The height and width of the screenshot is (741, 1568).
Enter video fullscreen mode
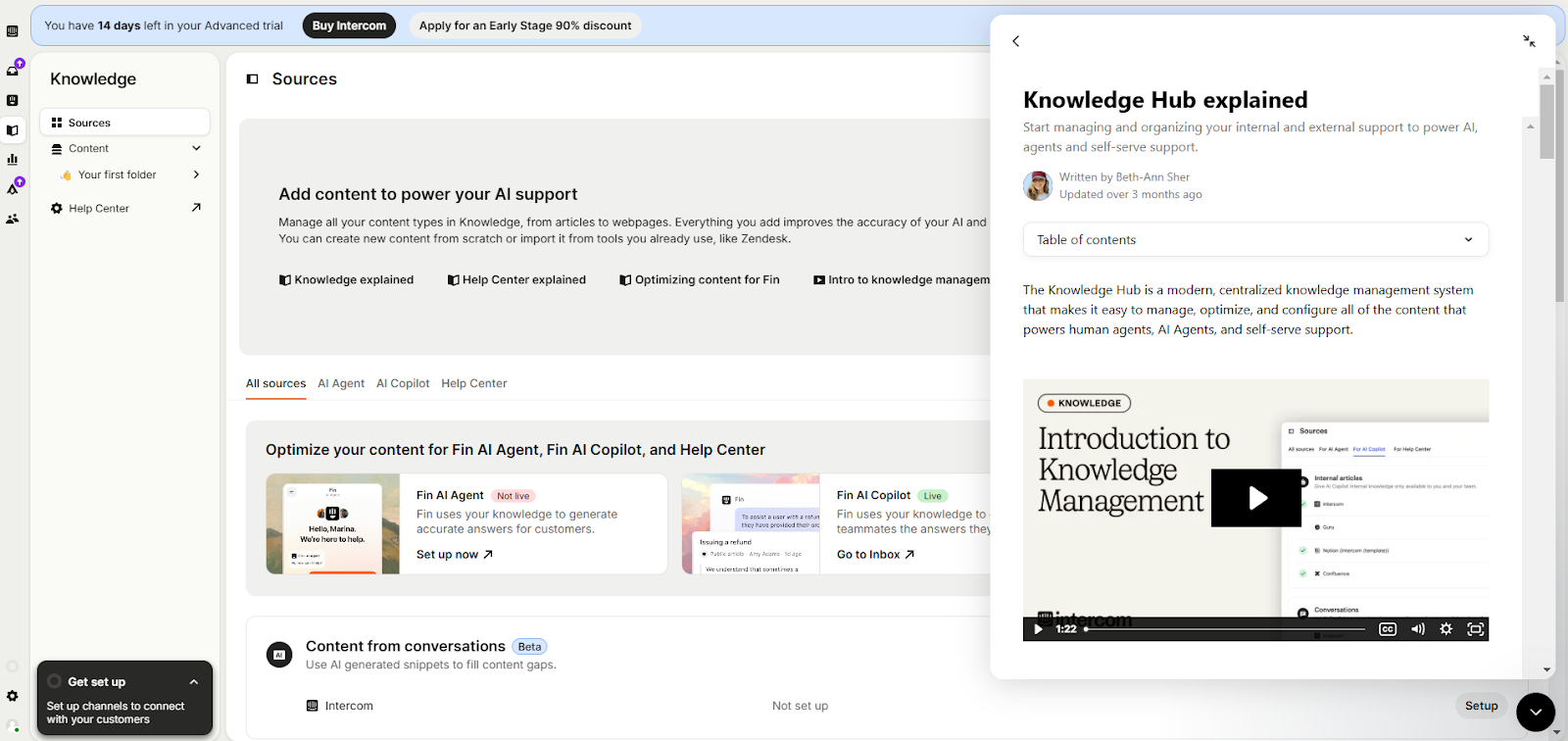pos(1475,629)
